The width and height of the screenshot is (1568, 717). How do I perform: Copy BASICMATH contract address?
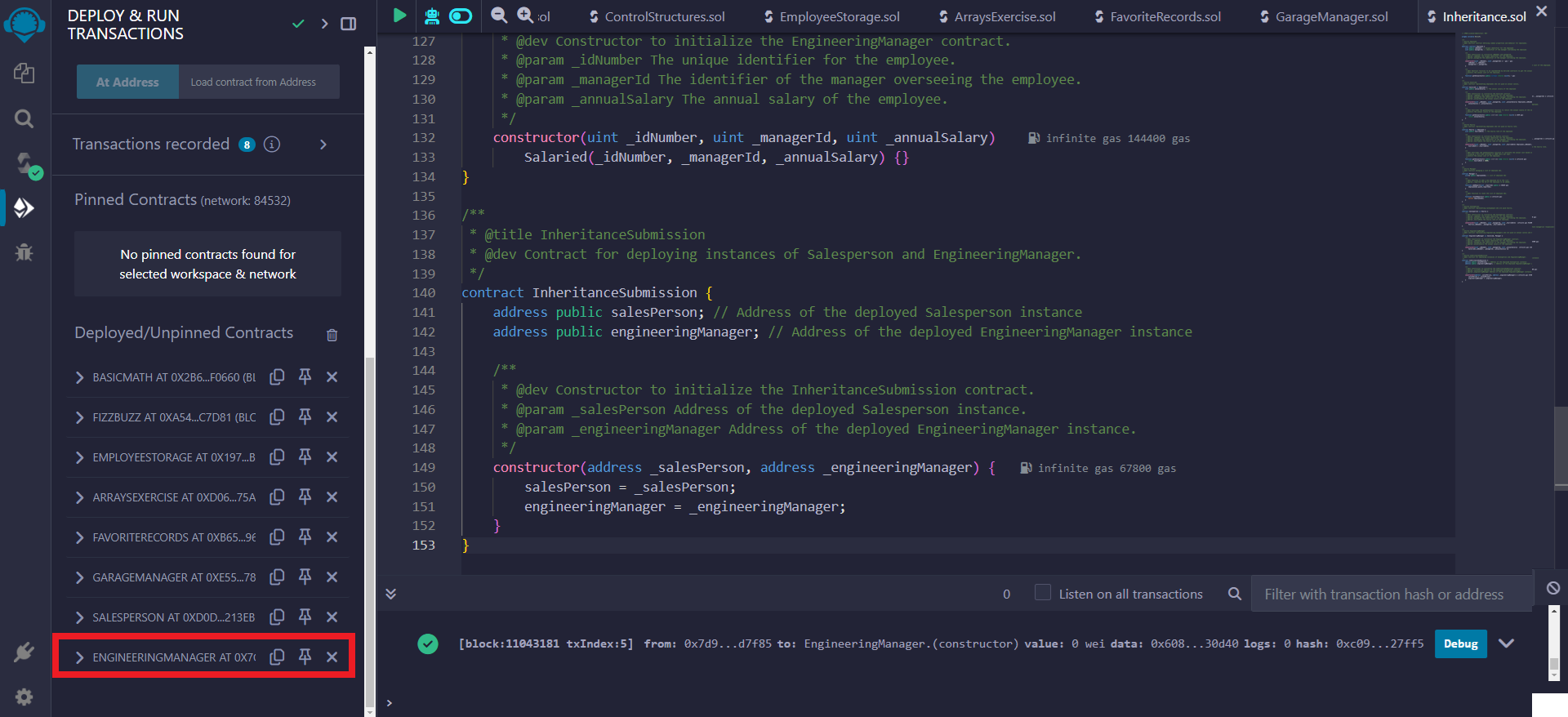point(277,376)
